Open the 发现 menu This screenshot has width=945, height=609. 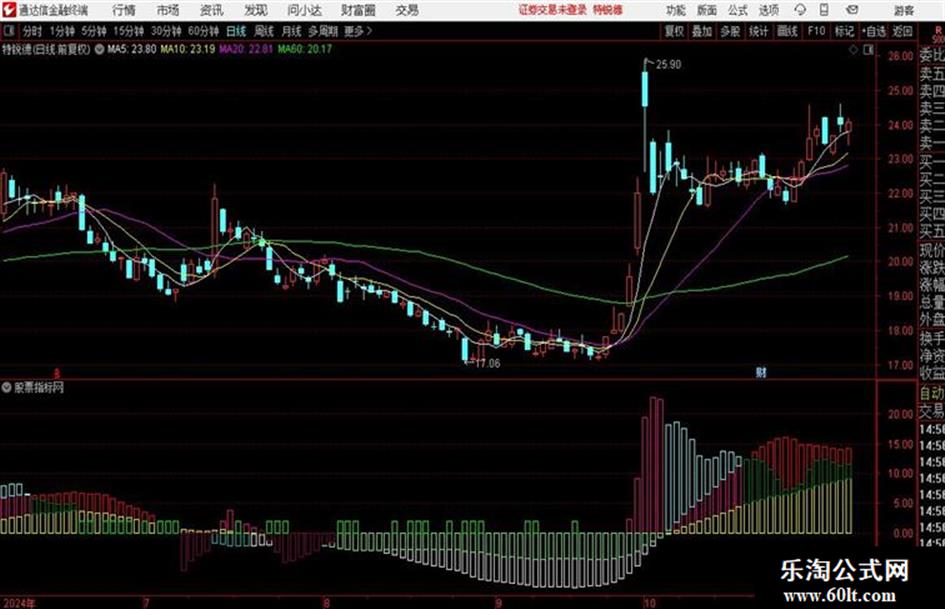(256, 10)
